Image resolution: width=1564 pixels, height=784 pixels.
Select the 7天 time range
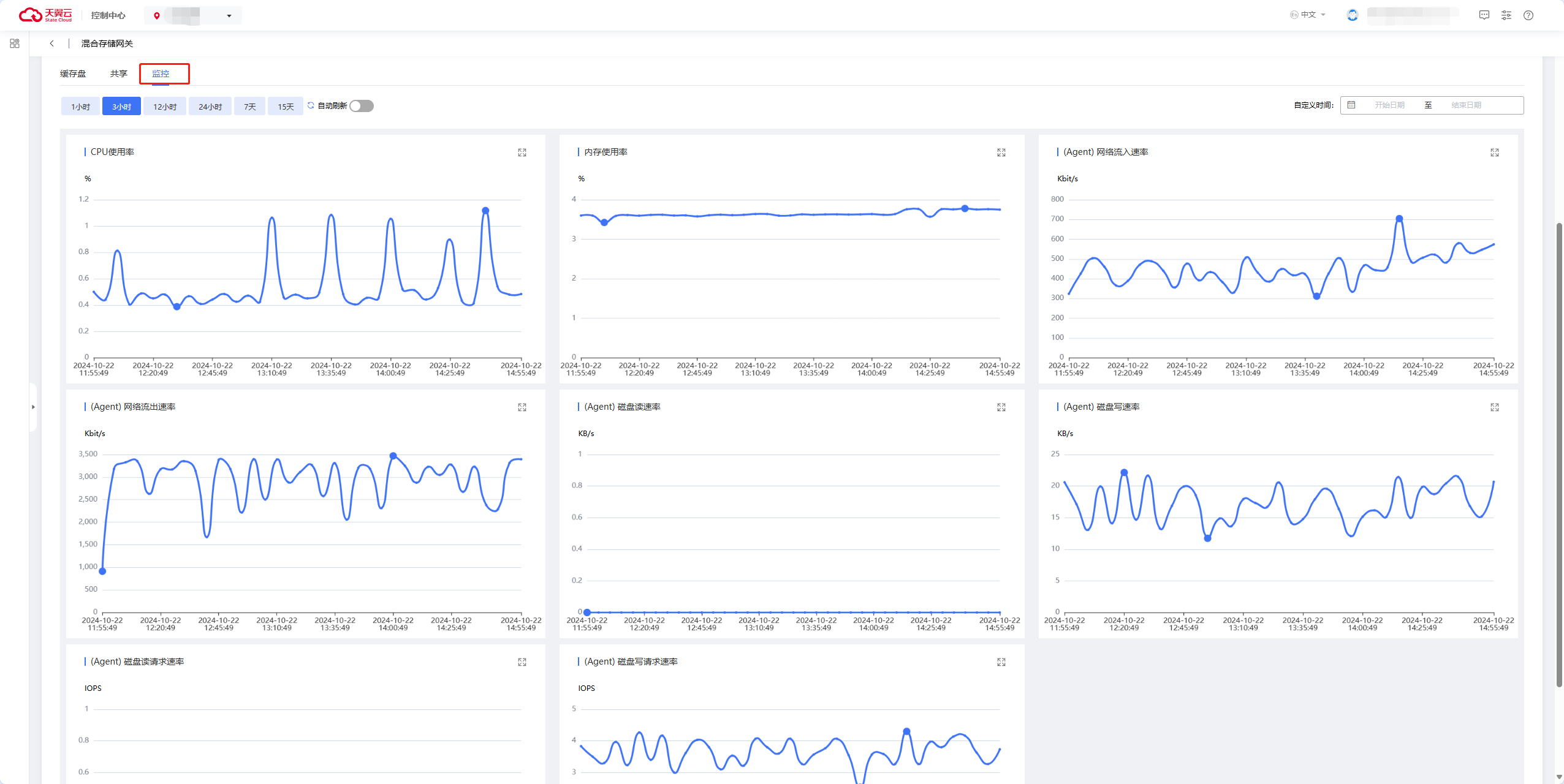click(x=249, y=107)
